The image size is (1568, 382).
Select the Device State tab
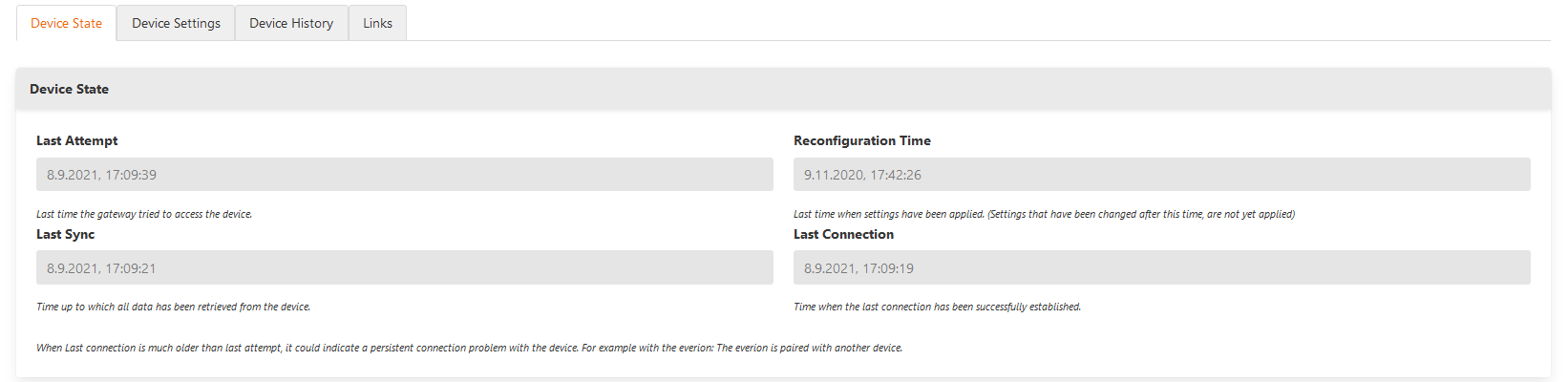[66, 23]
